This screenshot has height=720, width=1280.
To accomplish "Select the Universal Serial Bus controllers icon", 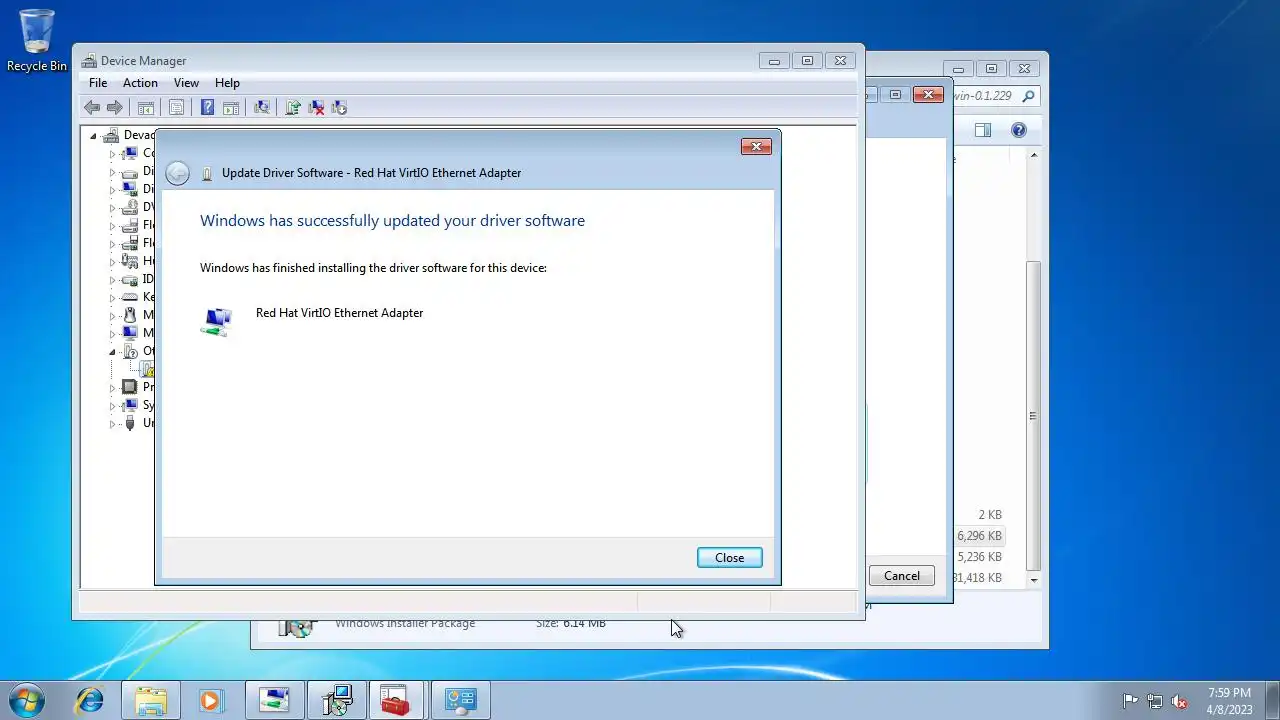I will pos(130,423).
